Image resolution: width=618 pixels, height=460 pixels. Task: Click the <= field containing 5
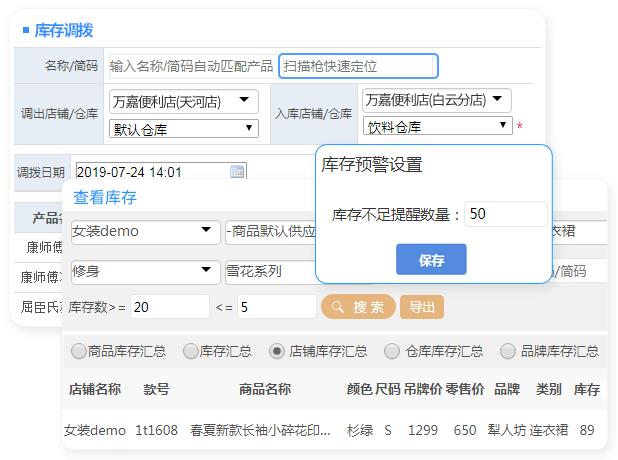pyautogui.click(x=277, y=307)
